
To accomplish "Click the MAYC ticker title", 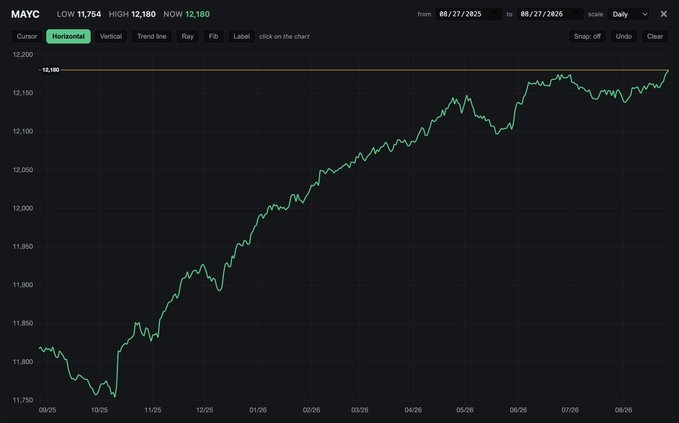I will (25, 14).
